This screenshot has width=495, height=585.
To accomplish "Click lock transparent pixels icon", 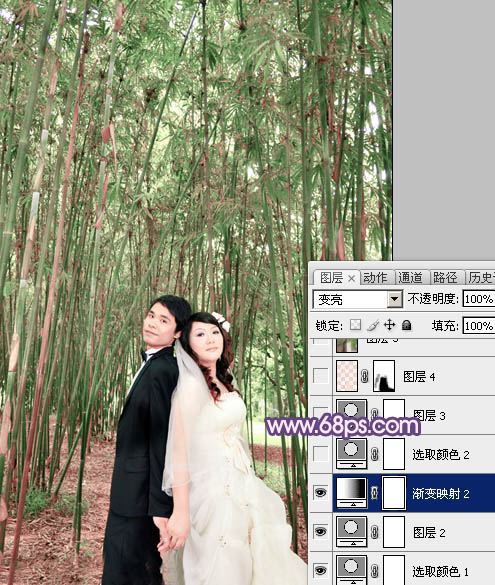I will [x=355, y=325].
